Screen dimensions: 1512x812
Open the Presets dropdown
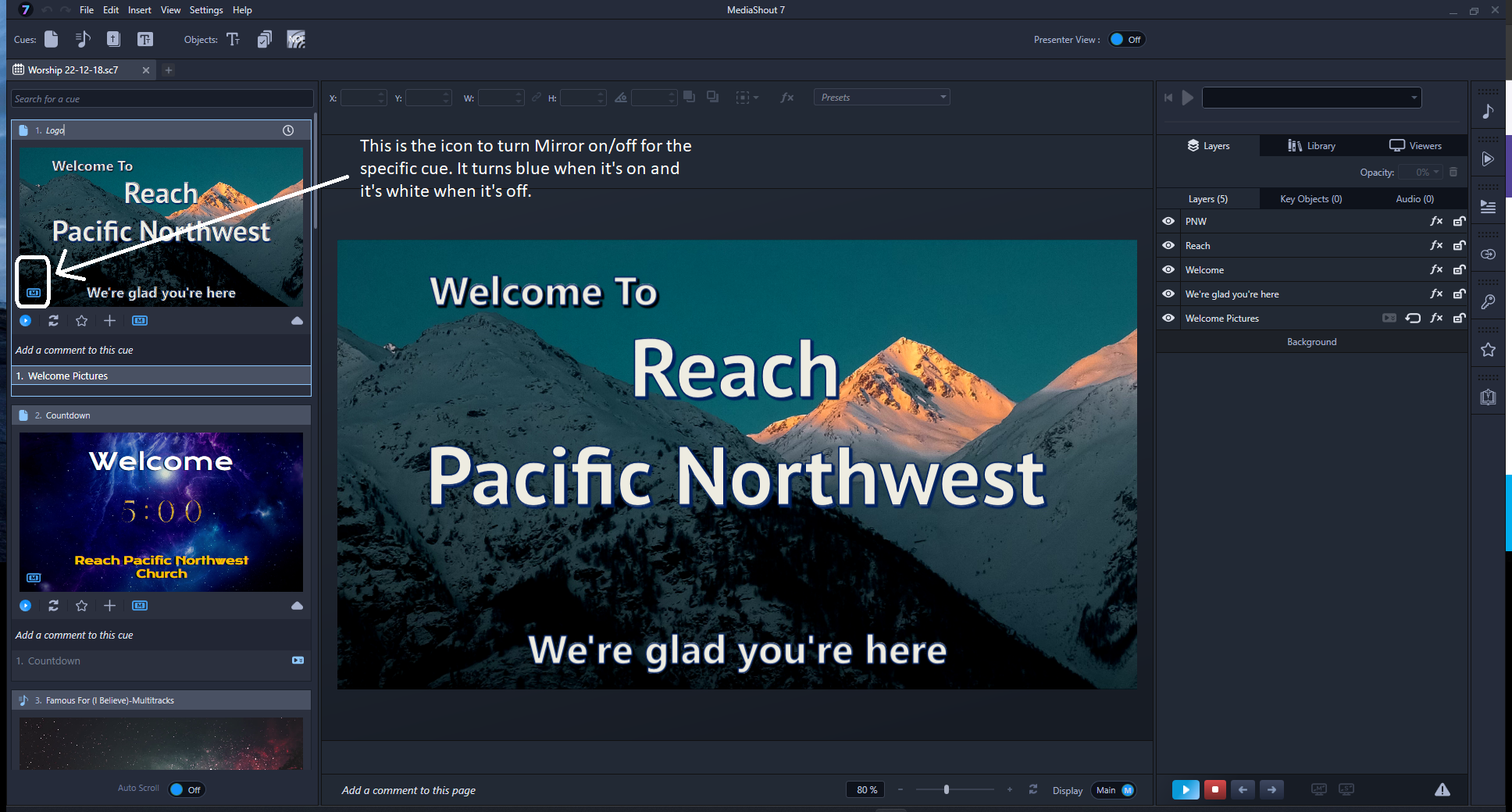882,98
